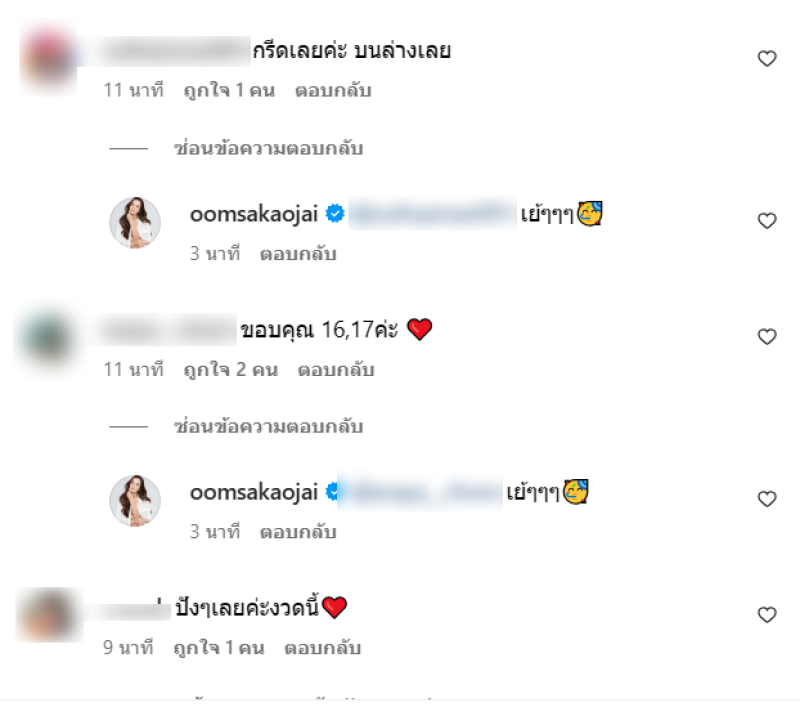Screen dimensions: 800x716
Task: Open first oomsakaojai profile picture
Action: (x=135, y=223)
